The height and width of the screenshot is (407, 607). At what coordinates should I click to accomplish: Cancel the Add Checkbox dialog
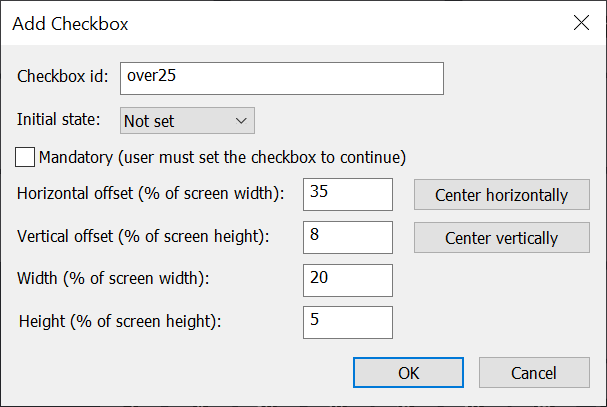[533, 373]
